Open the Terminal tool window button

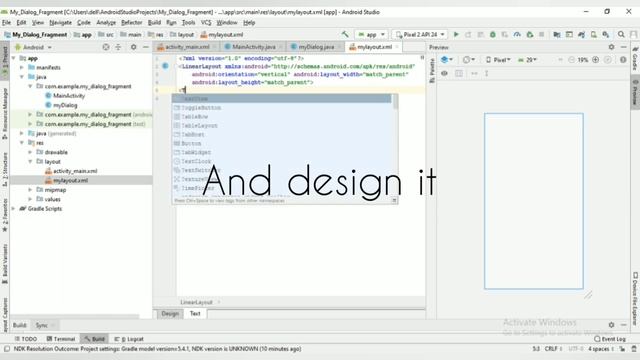tap(60, 339)
